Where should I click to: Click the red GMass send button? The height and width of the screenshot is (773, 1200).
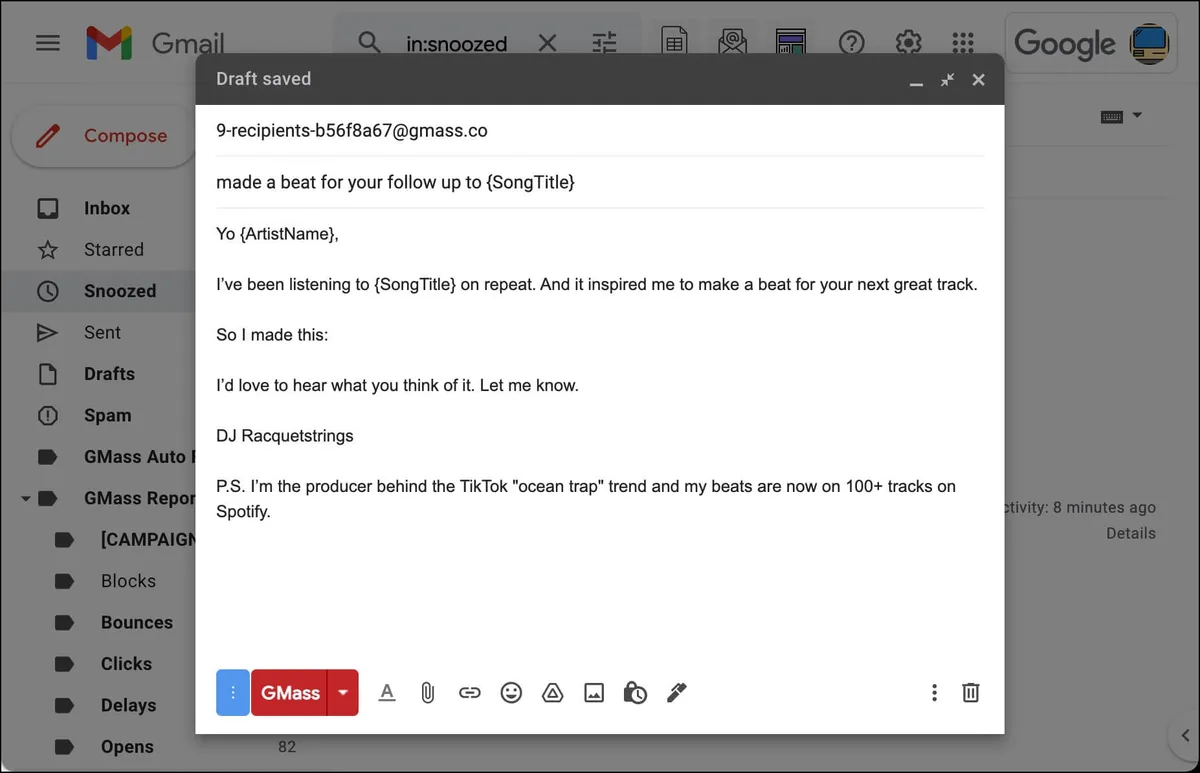pos(290,692)
